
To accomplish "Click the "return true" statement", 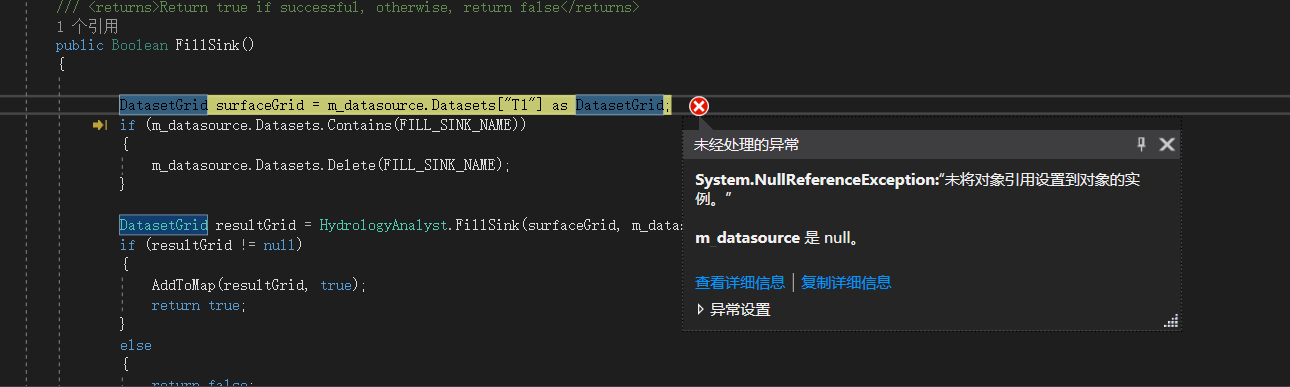I will (198, 305).
